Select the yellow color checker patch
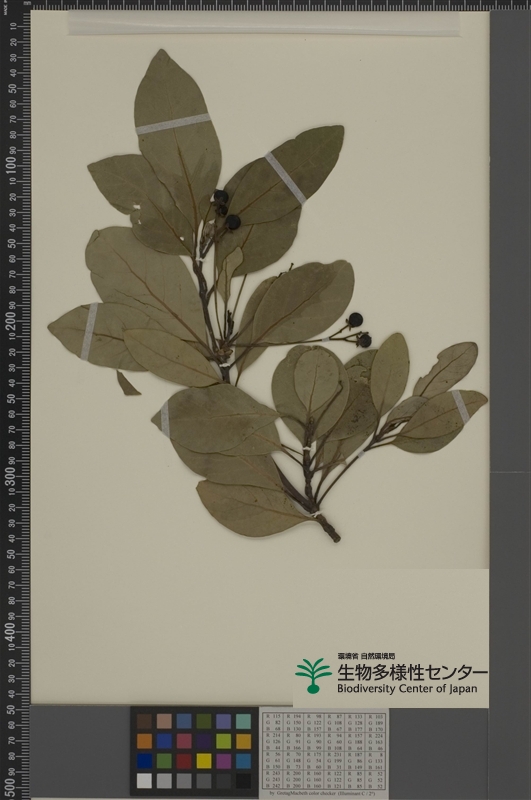 point(204,761)
